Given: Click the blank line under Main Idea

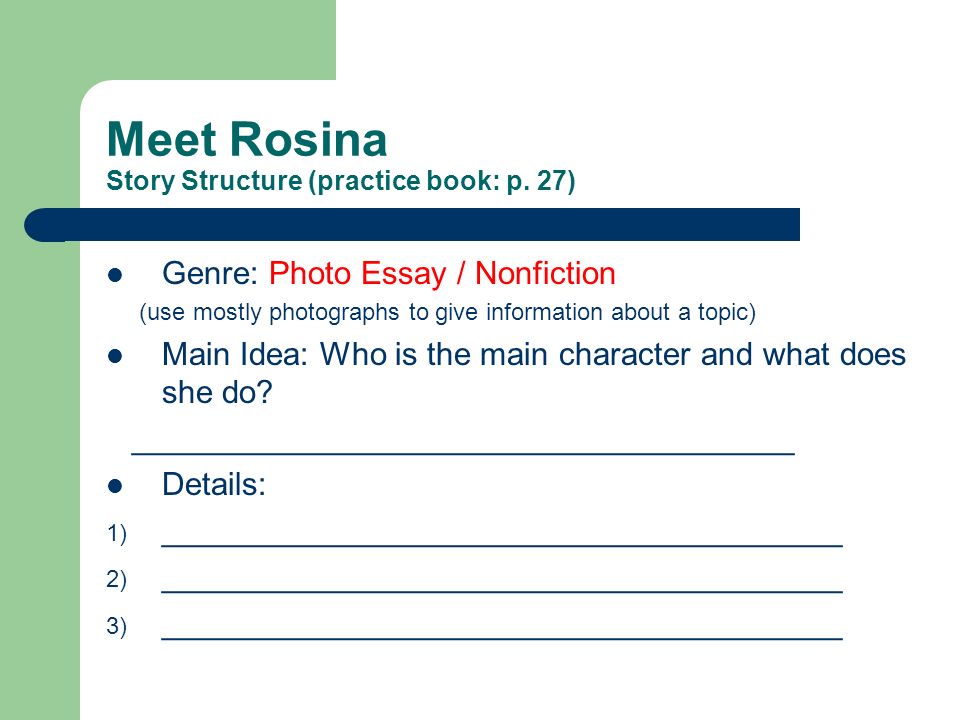Looking at the screenshot, I should click(463, 453).
